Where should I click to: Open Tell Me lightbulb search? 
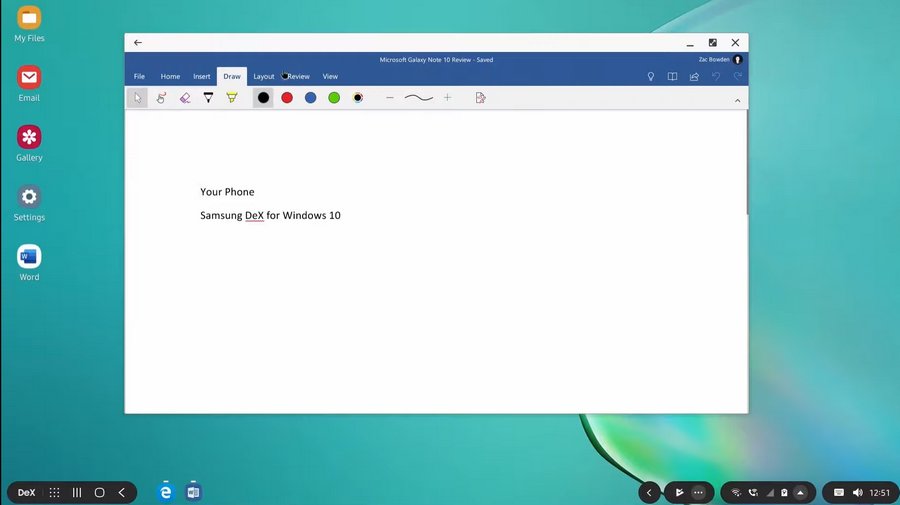click(x=650, y=76)
